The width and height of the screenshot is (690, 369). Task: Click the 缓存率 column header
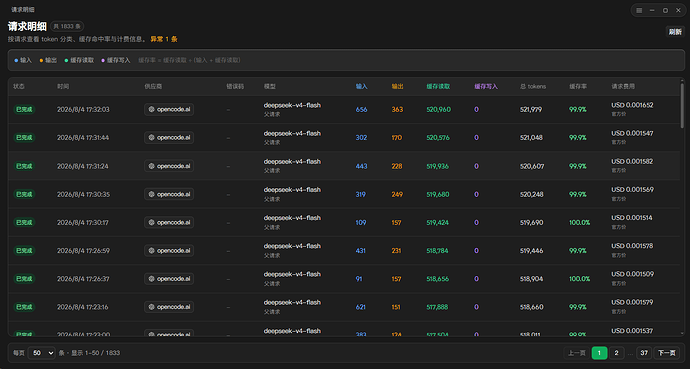[578, 86]
